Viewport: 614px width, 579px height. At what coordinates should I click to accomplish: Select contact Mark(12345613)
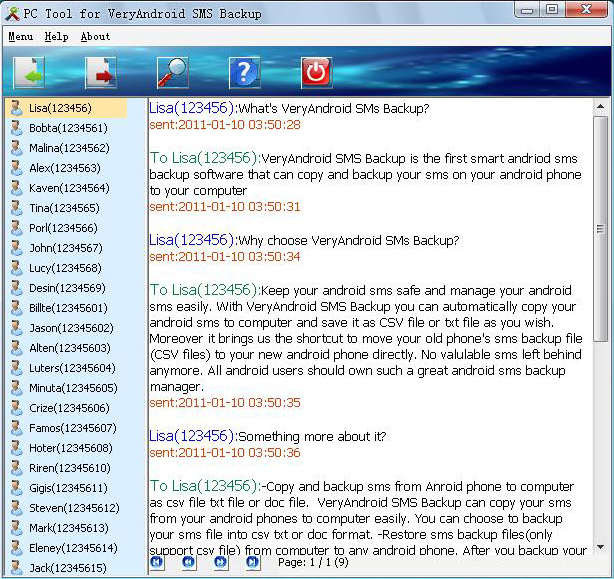tap(69, 528)
